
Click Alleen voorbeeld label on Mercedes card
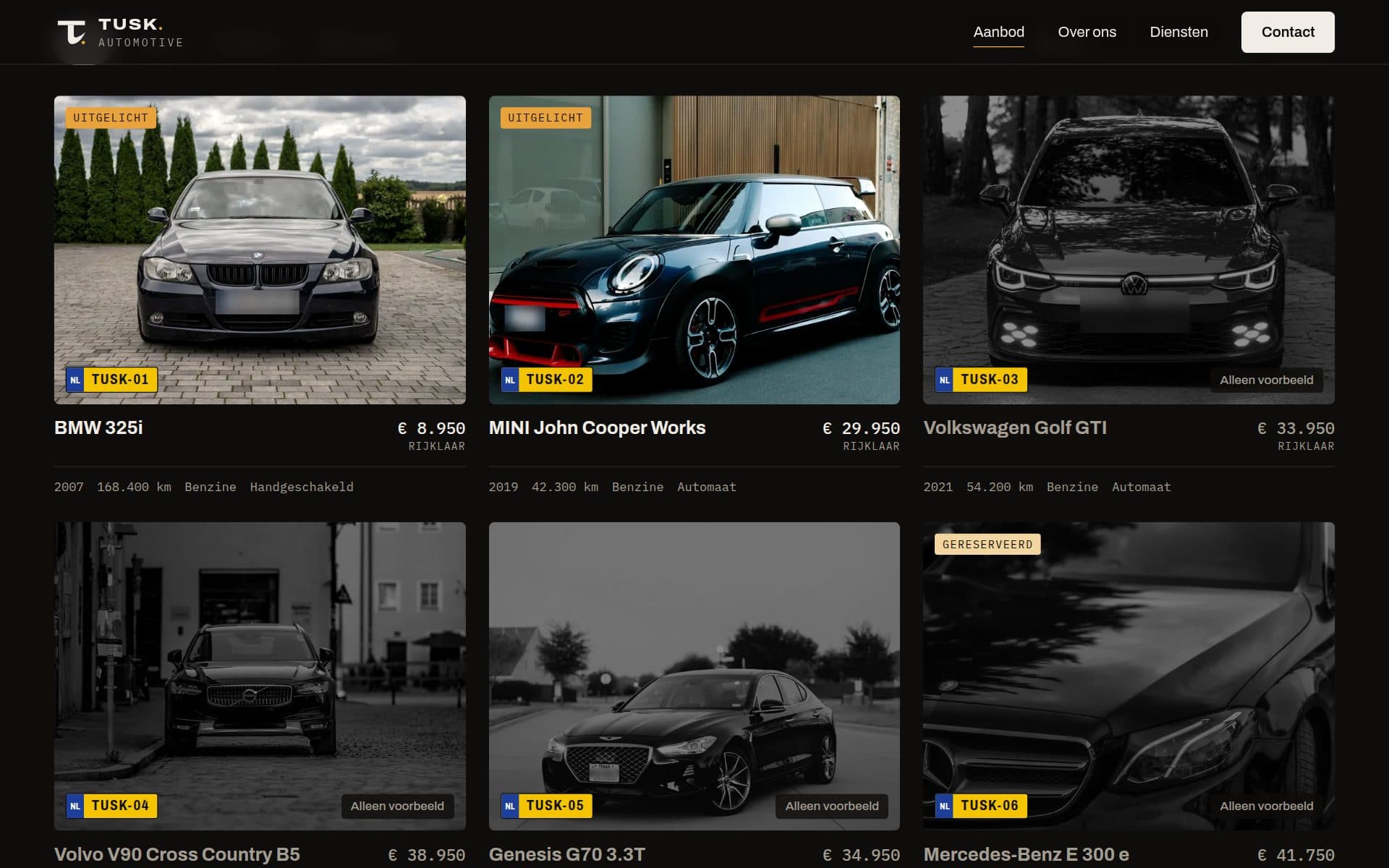1266,806
